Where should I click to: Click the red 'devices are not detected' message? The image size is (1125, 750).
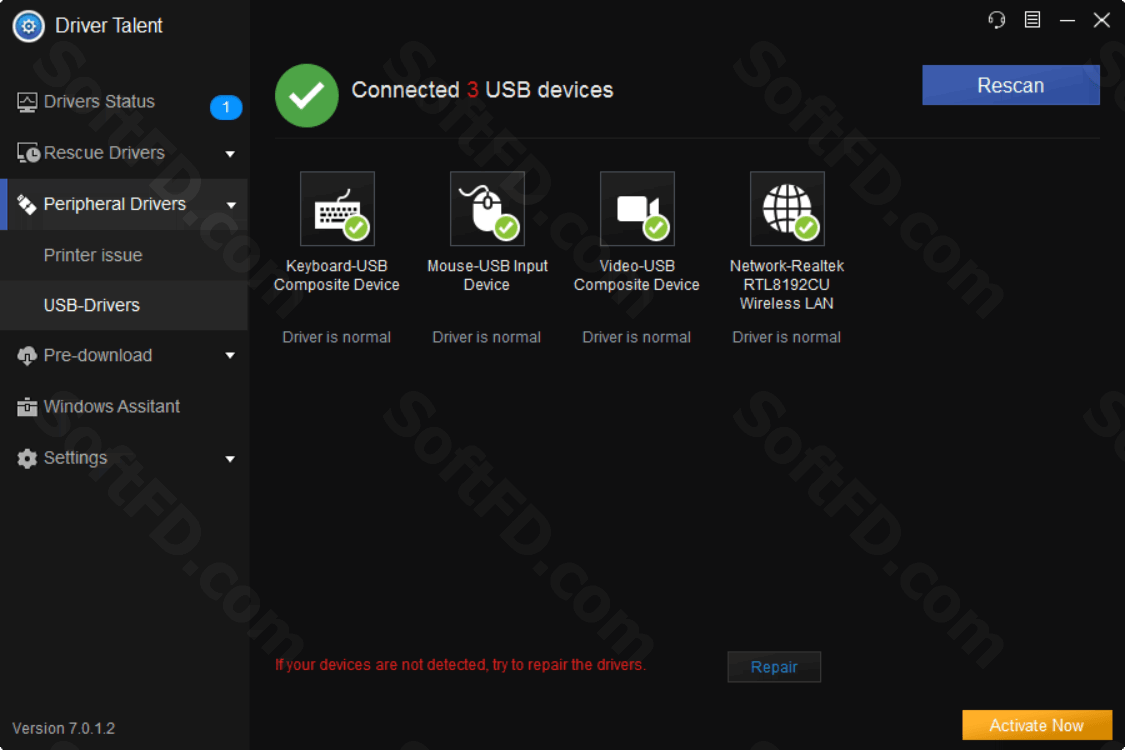click(461, 665)
